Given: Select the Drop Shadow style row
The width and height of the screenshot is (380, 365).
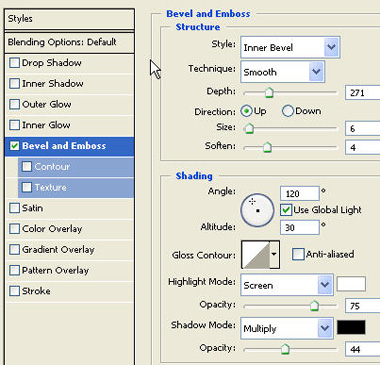Looking at the screenshot, I should 70,63.
